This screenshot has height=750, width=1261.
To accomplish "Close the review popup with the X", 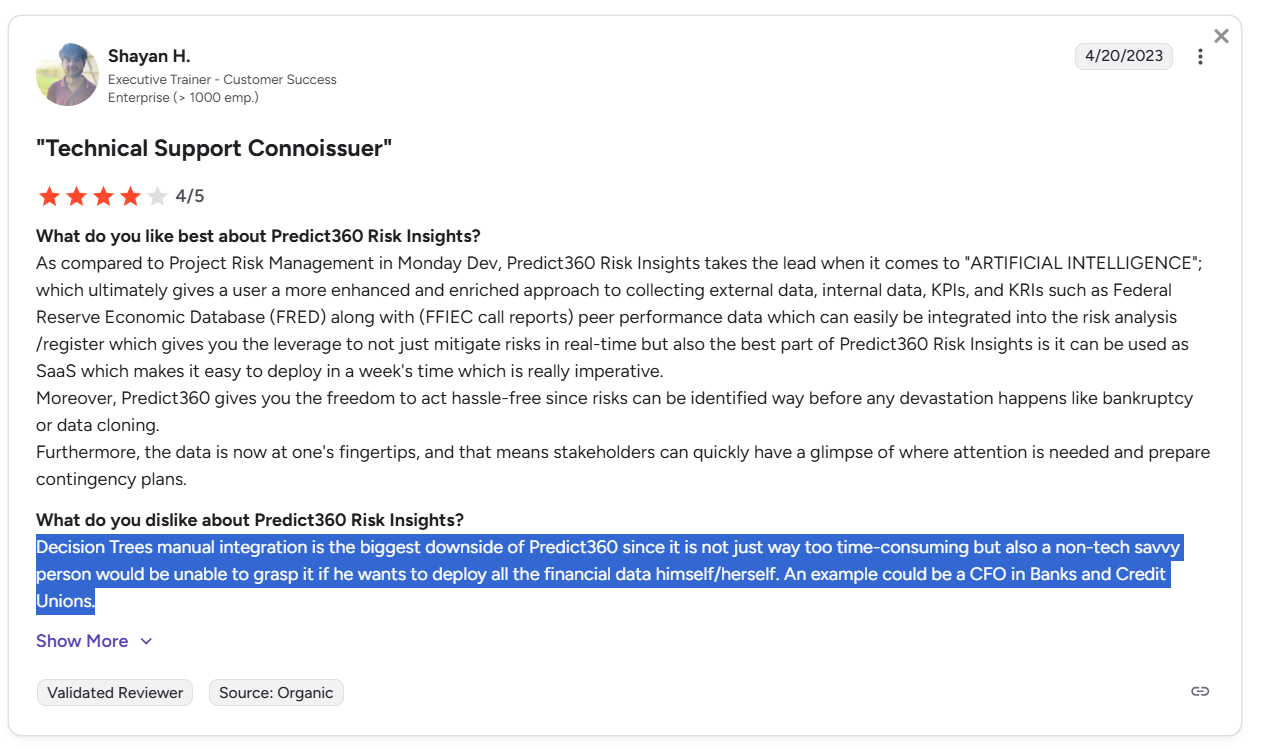I will coord(1221,36).
